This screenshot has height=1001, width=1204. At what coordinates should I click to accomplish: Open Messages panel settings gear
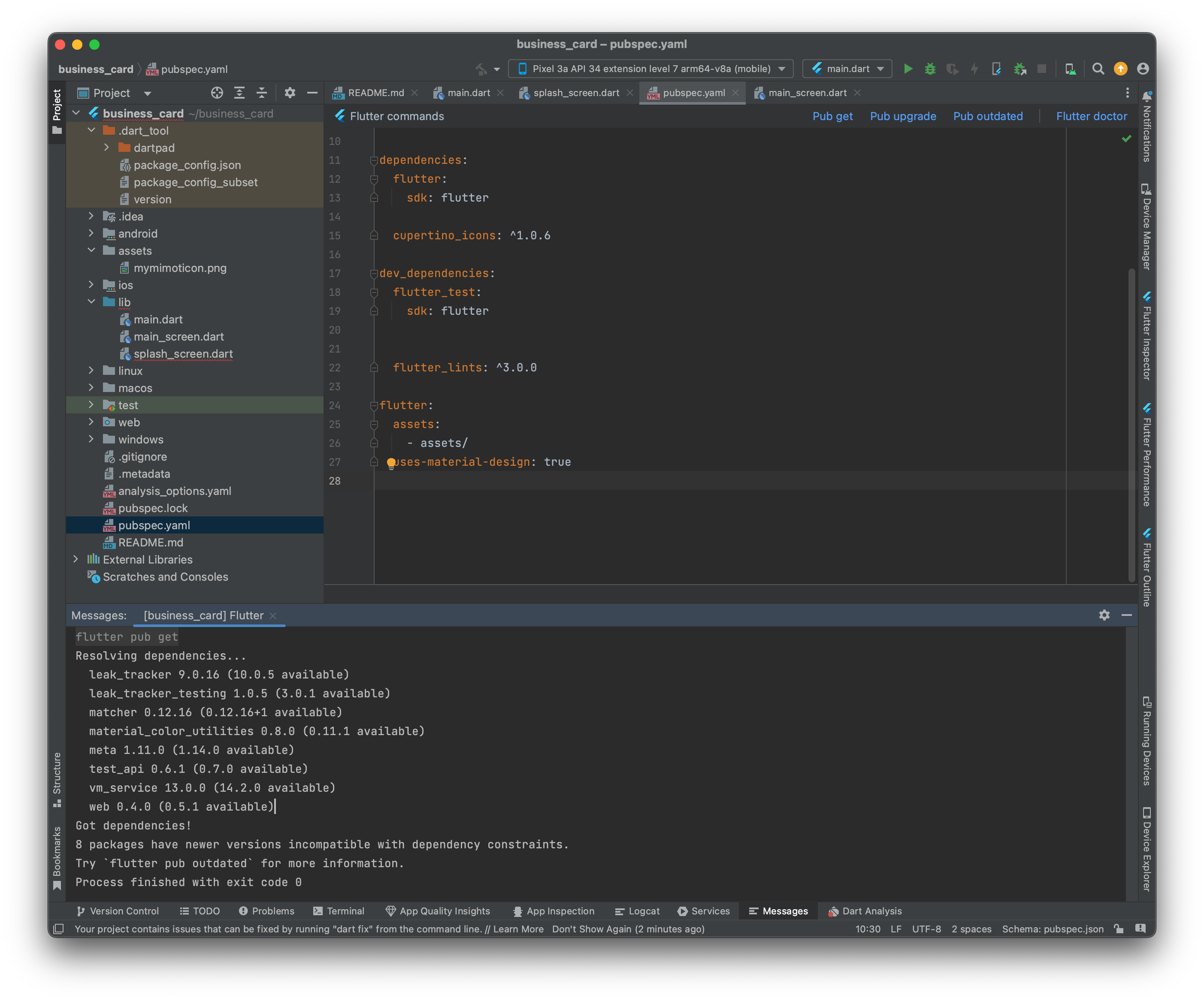tap(1104, 615)
